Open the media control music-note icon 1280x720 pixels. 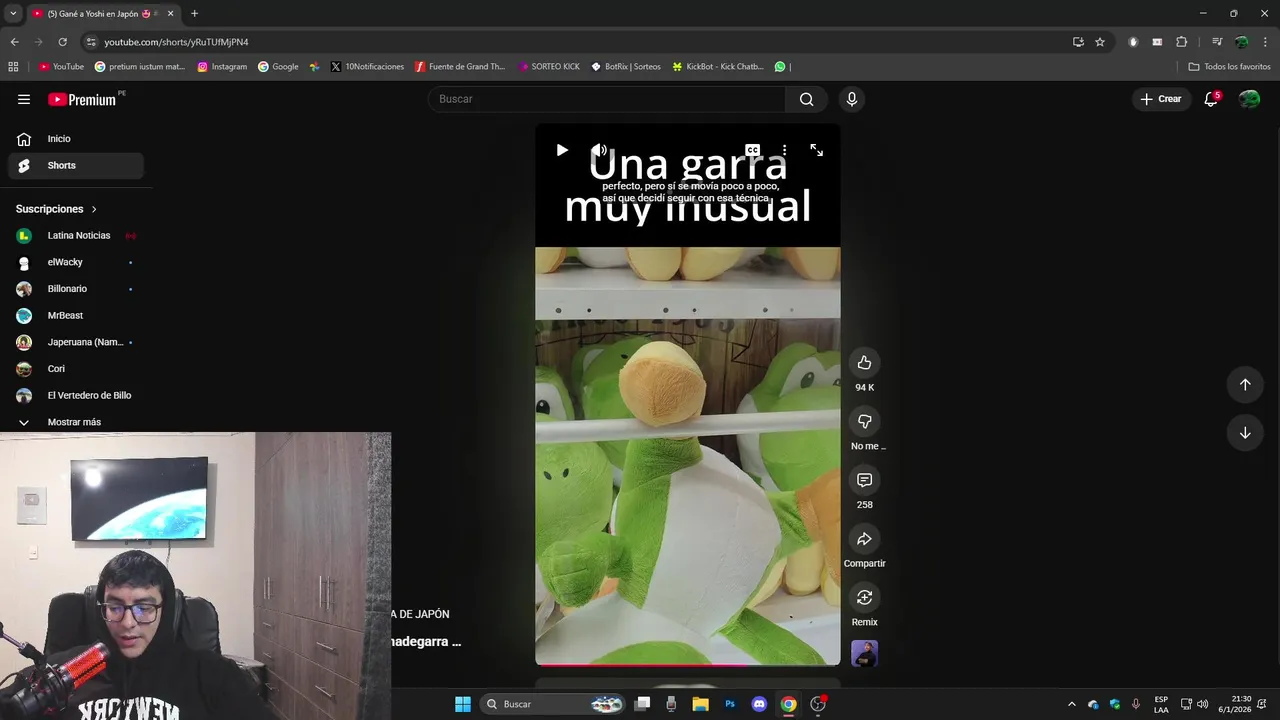[1217, 42]
